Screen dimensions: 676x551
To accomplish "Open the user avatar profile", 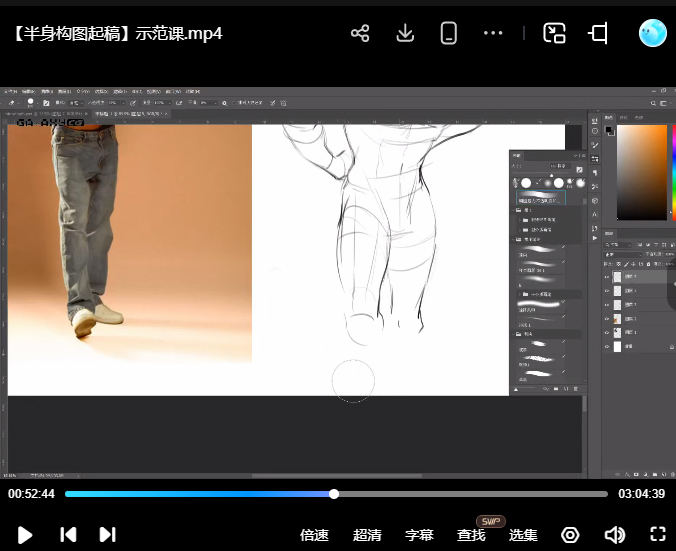I will tap(652, 33).
